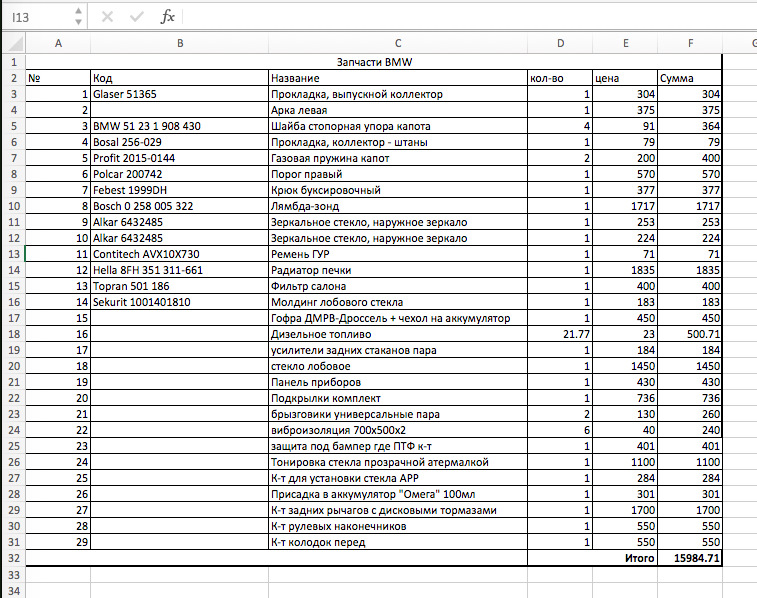This screenshot has width=757, height=598.
Task: Select column C header
Action: [x=398, y=43]
